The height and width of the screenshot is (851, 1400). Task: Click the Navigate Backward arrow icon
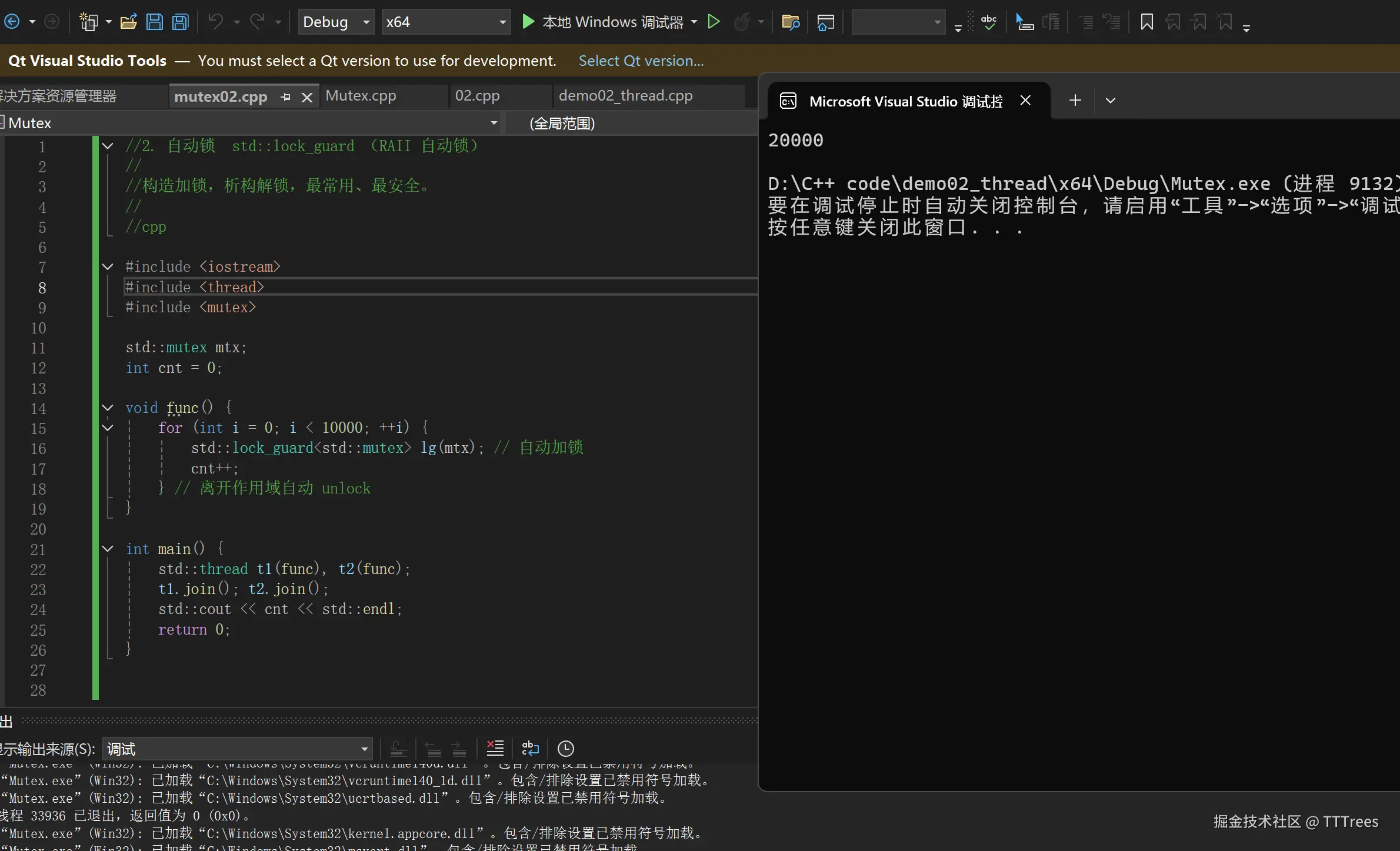tap(12, 22)
